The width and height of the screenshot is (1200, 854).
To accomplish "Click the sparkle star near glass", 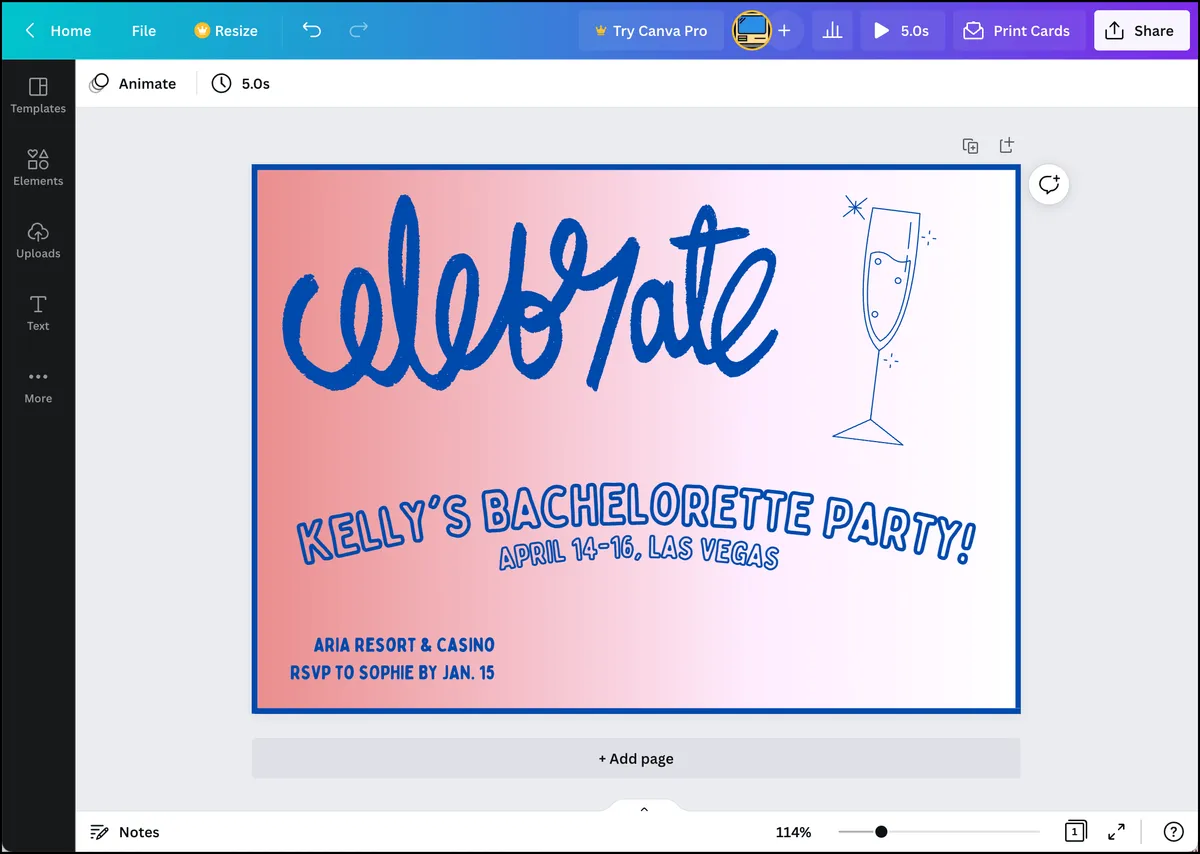I will pyautogui.click(x=855, y=207).
